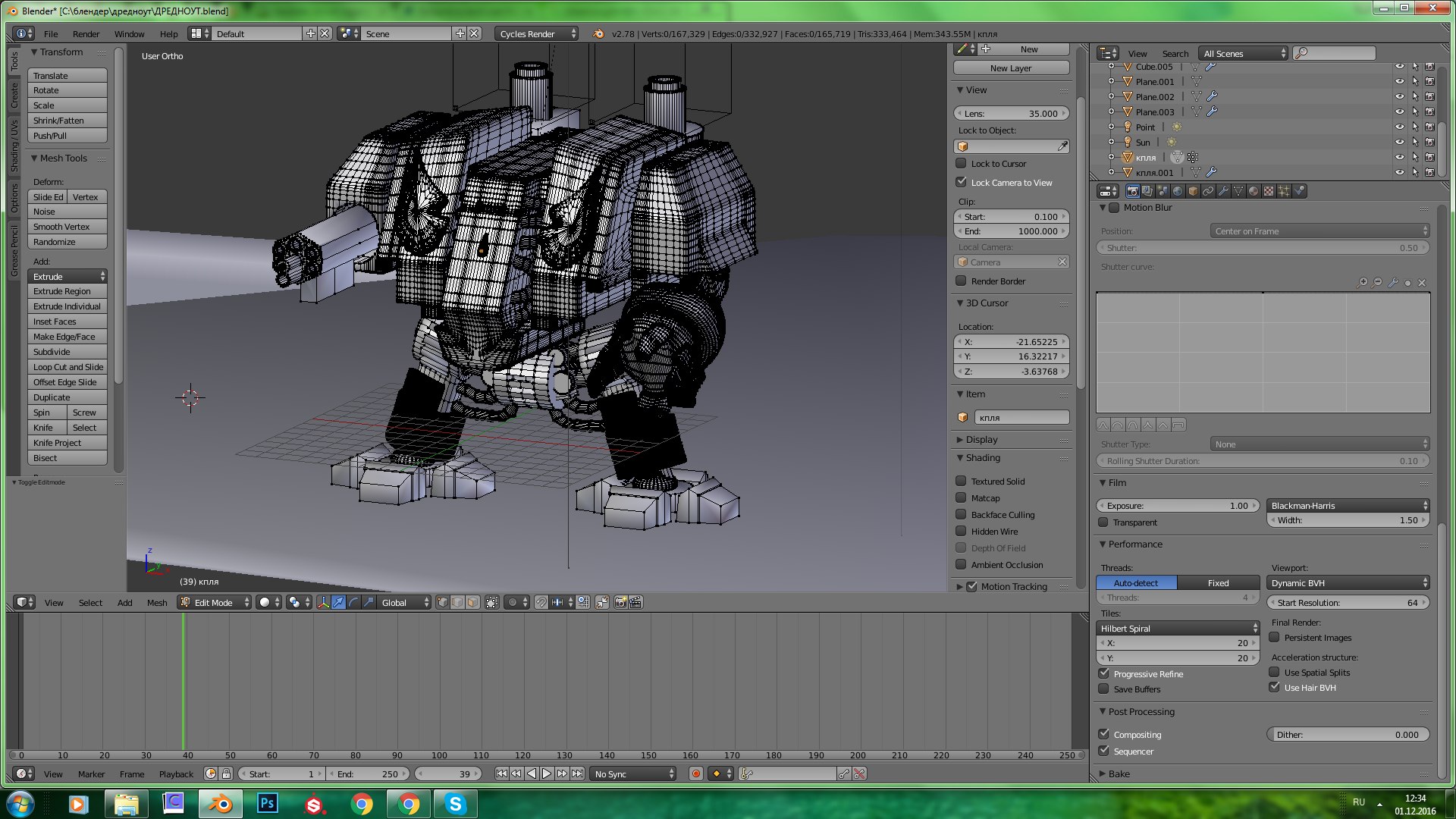1456x819 pixels.
Task: Click the Subdivide button
Action: pyautogui.click(x=67, y=352)
